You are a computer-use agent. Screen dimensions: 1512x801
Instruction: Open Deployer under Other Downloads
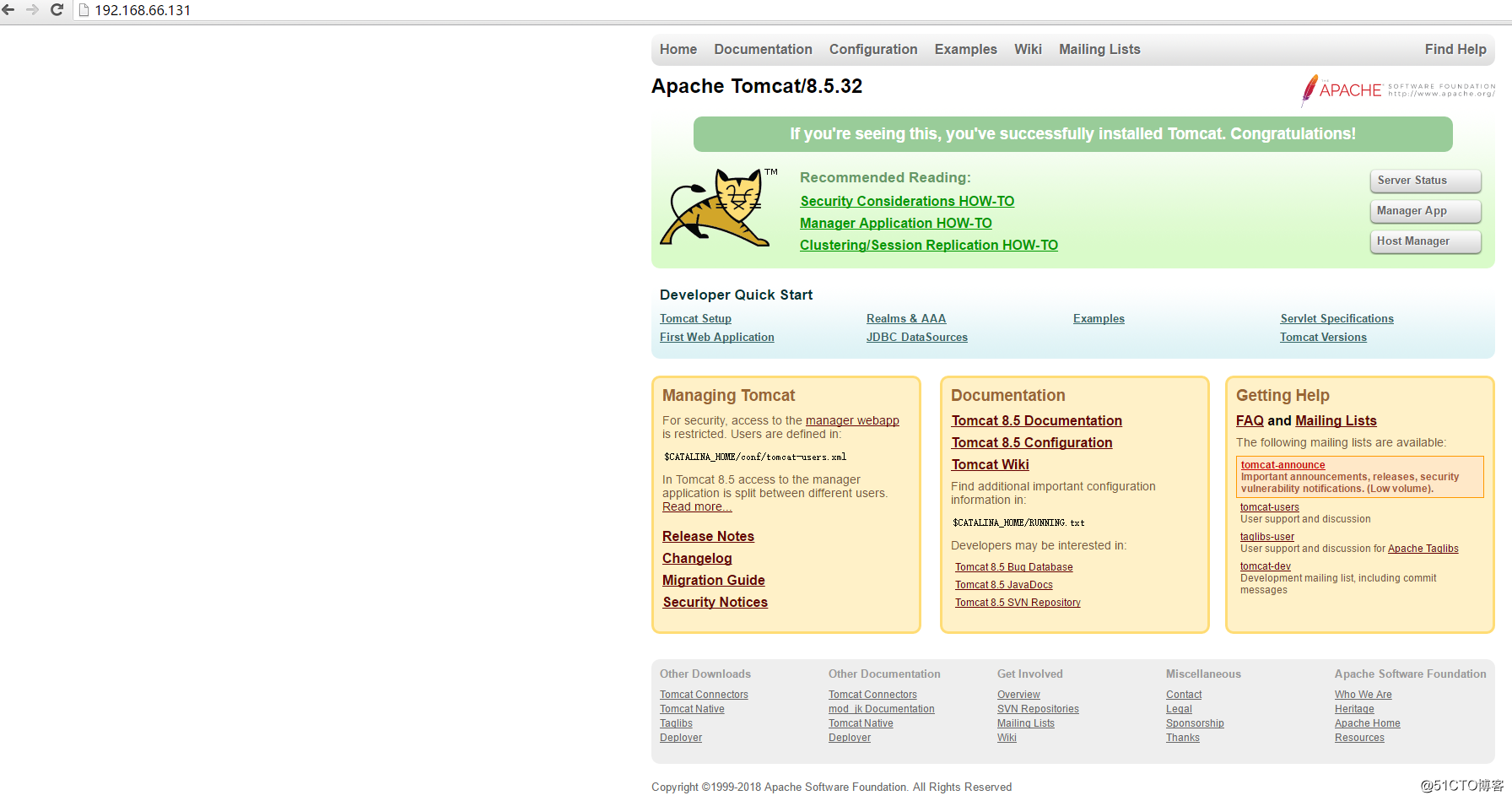681,738
